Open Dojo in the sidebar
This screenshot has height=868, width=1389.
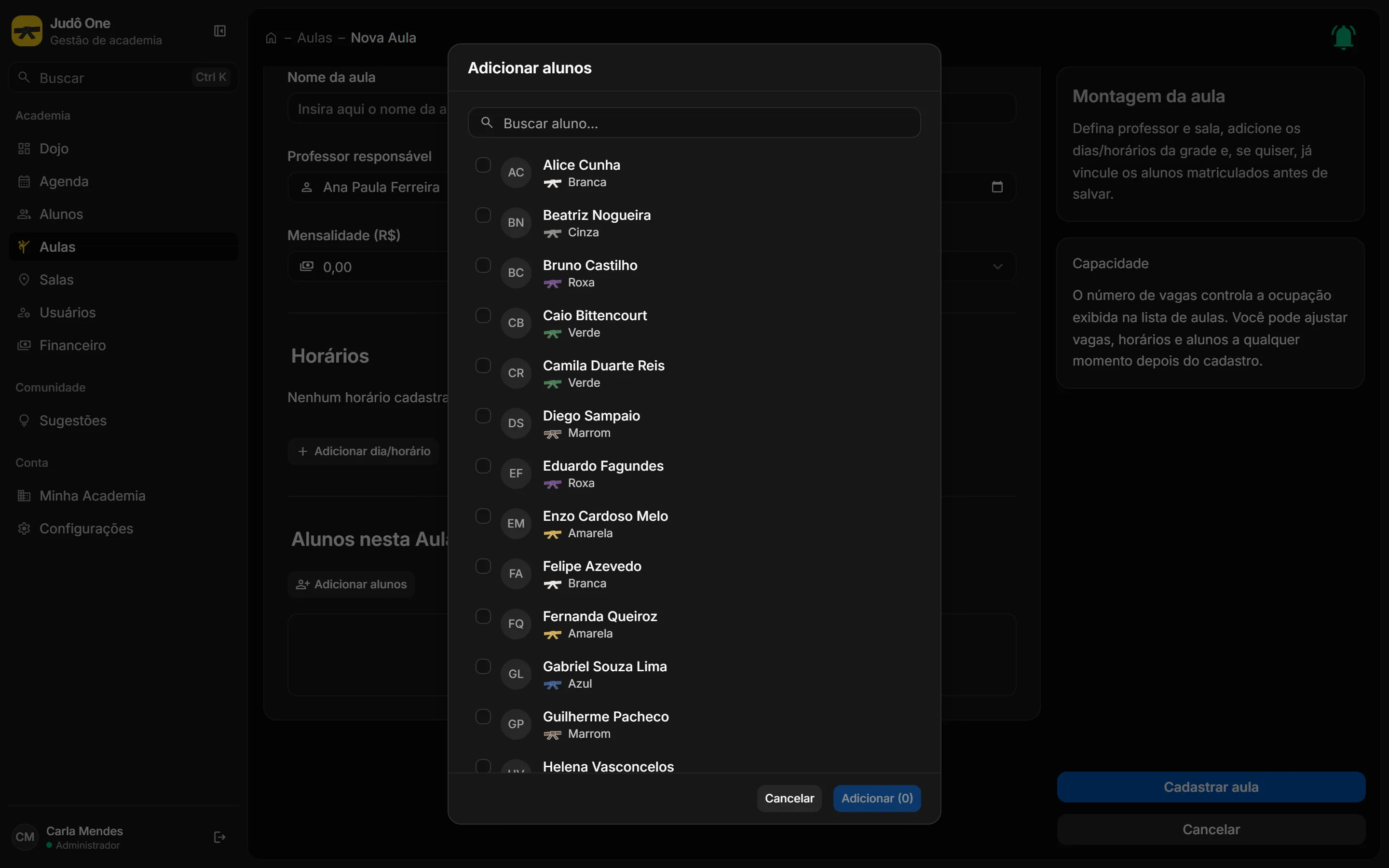click(x=123, y=149)
